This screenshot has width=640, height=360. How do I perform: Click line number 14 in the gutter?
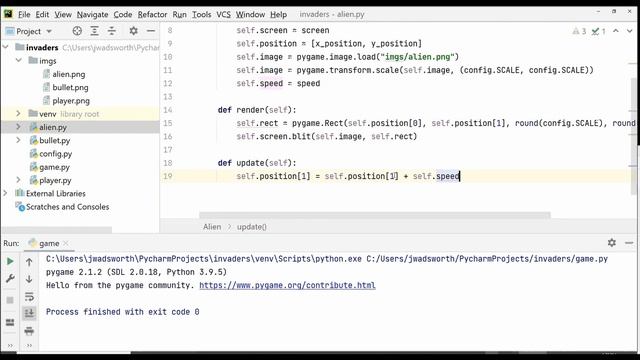(x=168, y=110)
